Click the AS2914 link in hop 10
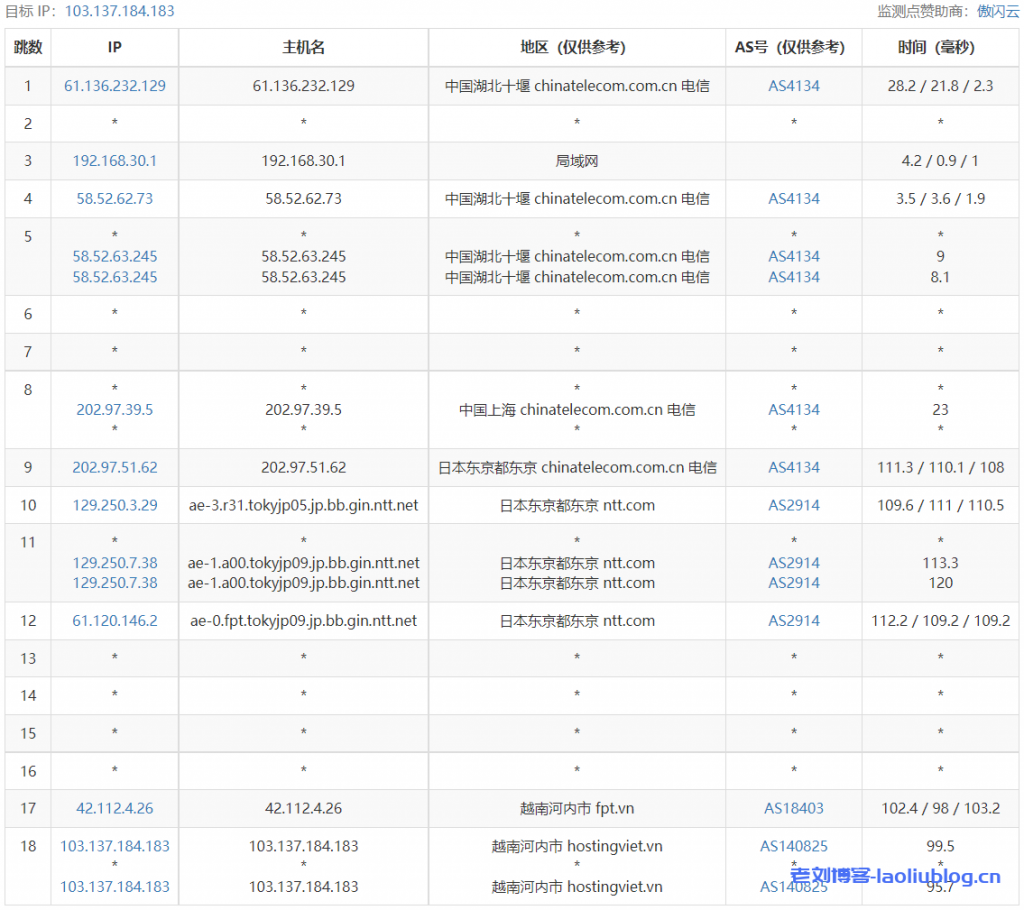Image resolution: width=1024 pixels, height=910 pixels. (794, 506)
